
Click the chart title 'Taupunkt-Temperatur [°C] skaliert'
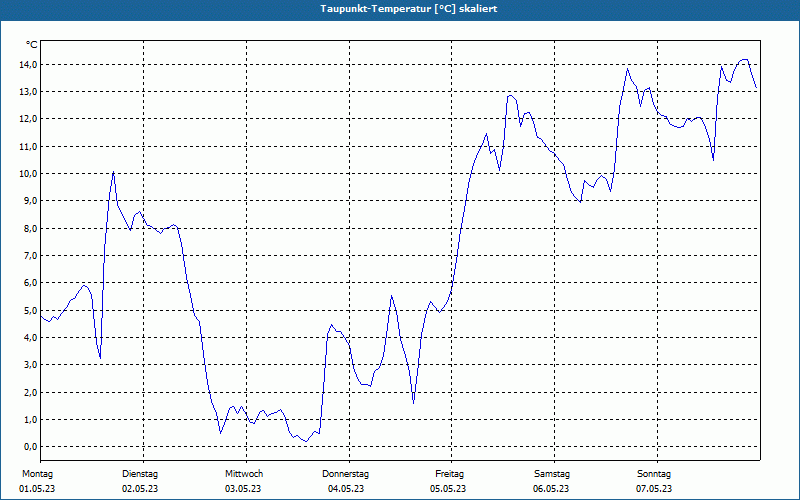click(x=408, y=9)
